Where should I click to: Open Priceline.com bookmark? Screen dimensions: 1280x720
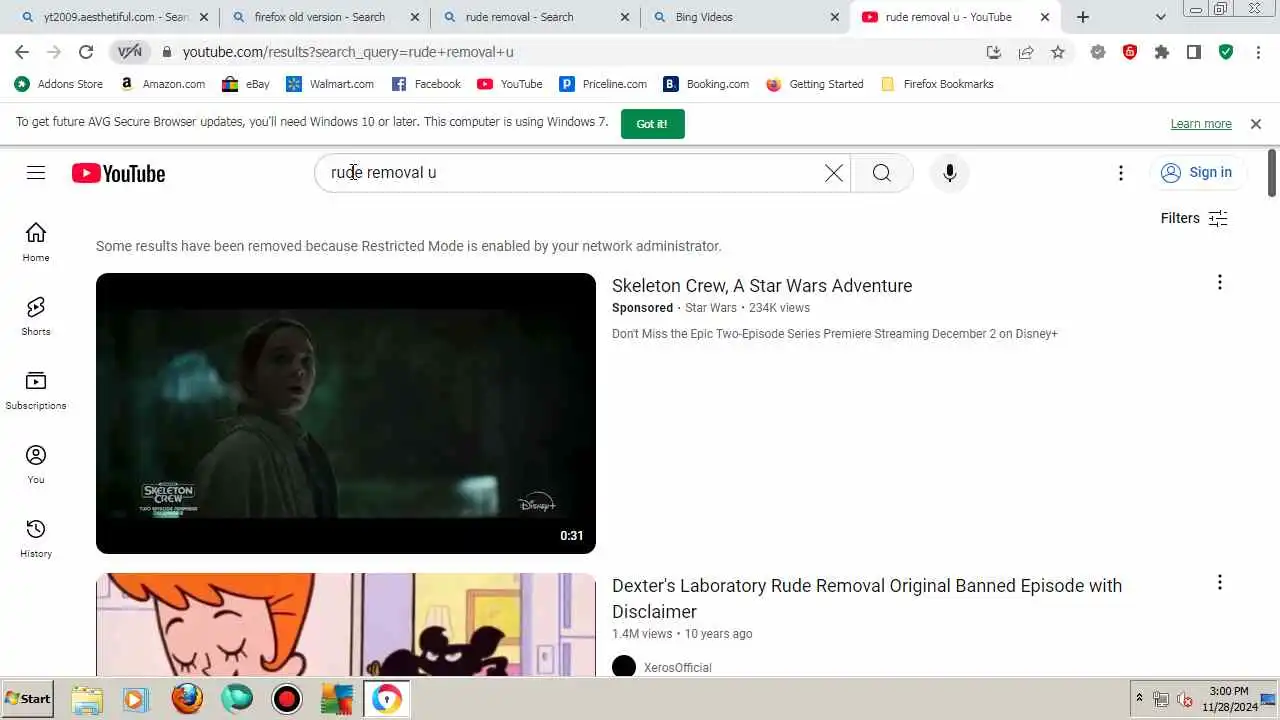604,84
